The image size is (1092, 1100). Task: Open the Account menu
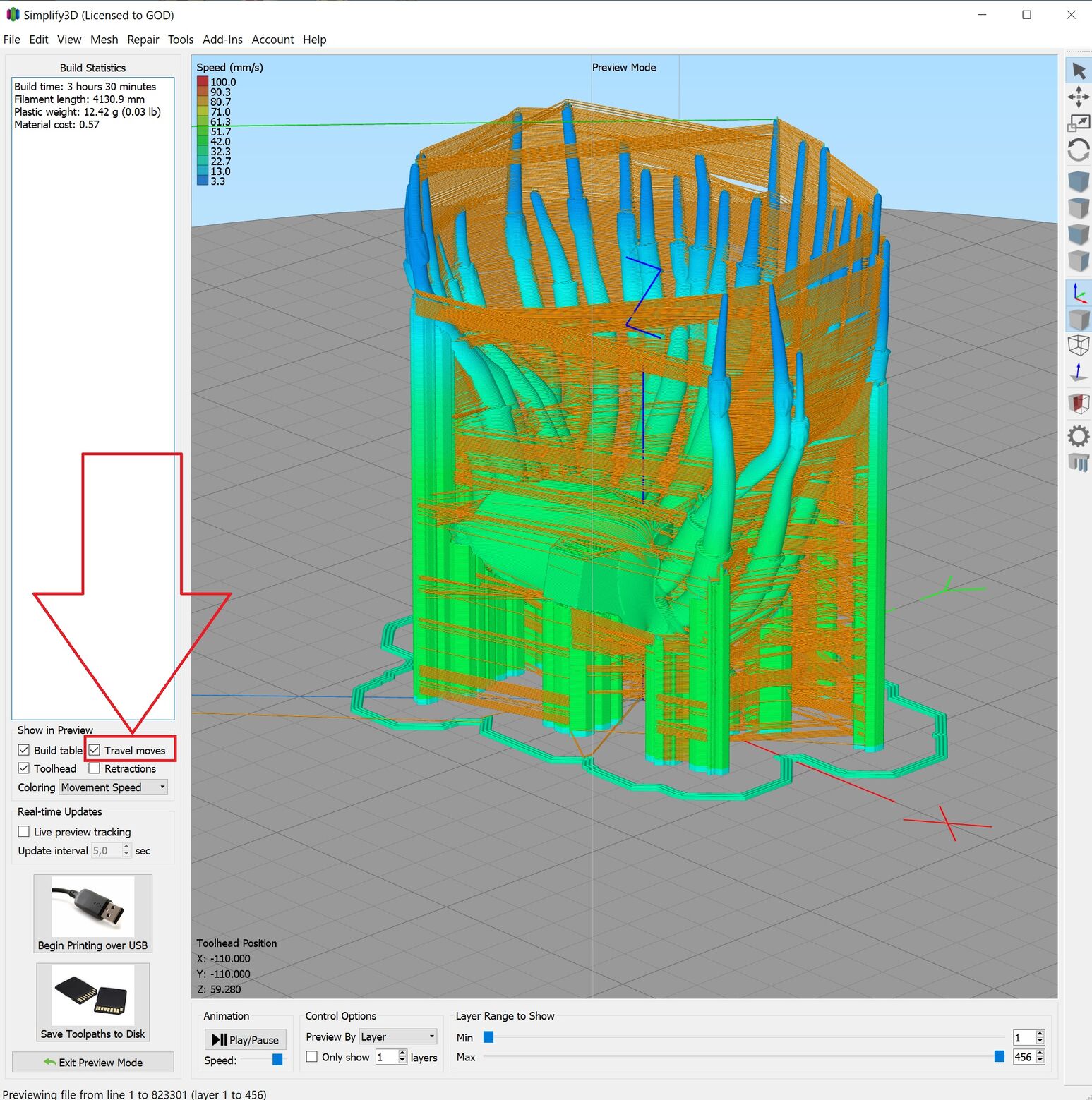pos(272,40)
